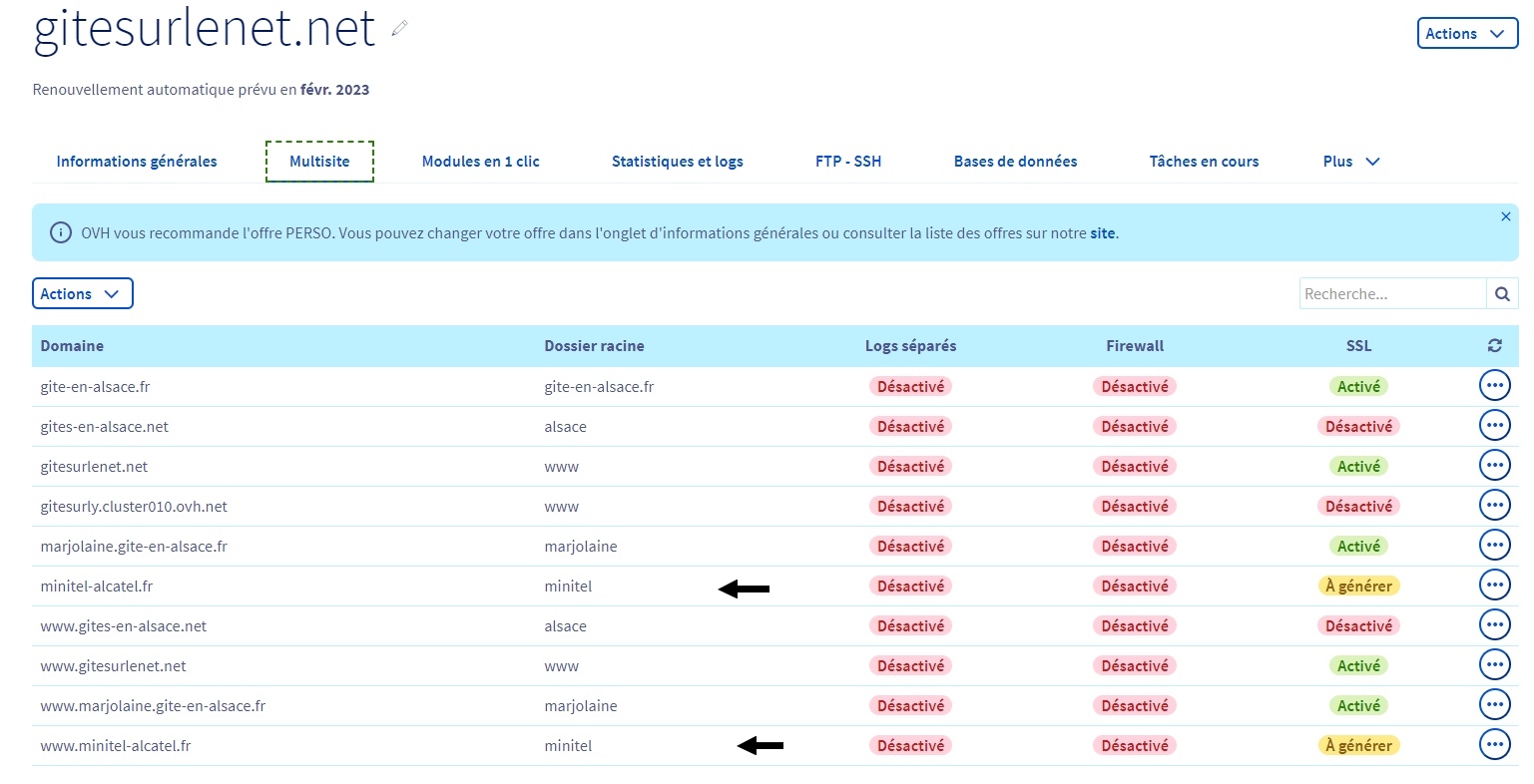Open the options menu for marjolaine.gite-en-alsace.fr row

[x=1494, y=546]
